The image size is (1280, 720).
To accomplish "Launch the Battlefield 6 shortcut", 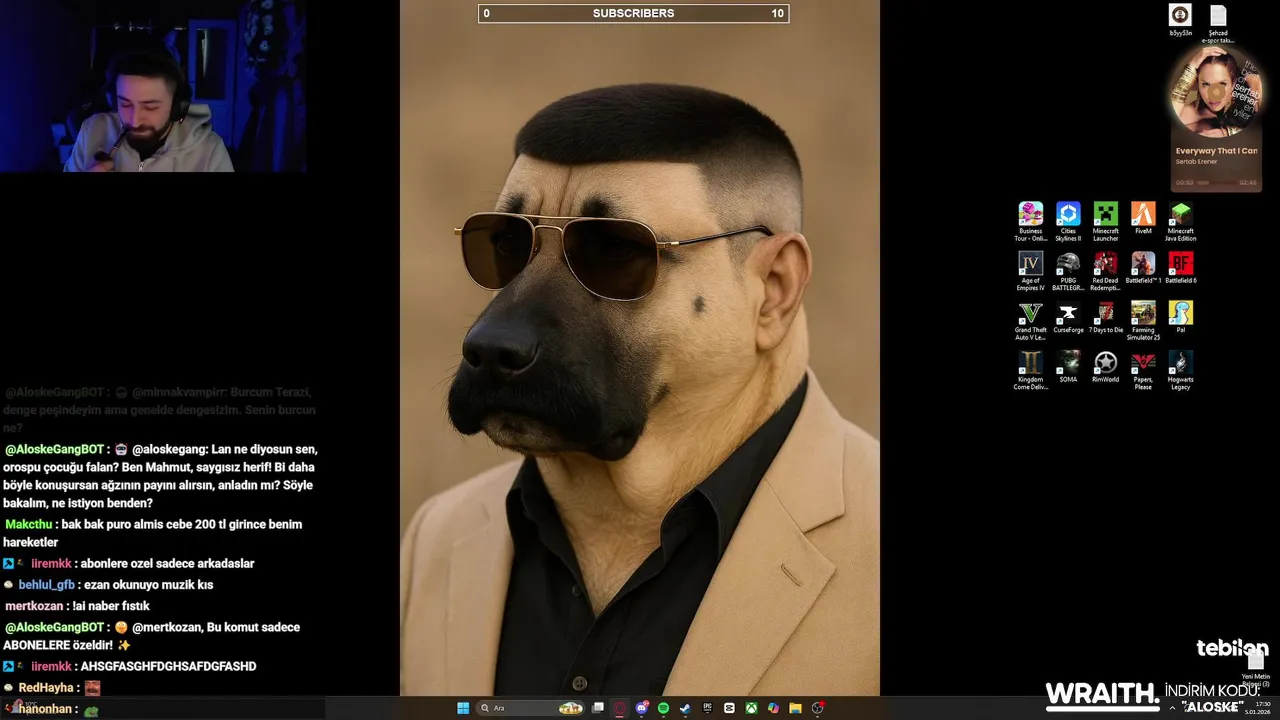I will 1181,268.
